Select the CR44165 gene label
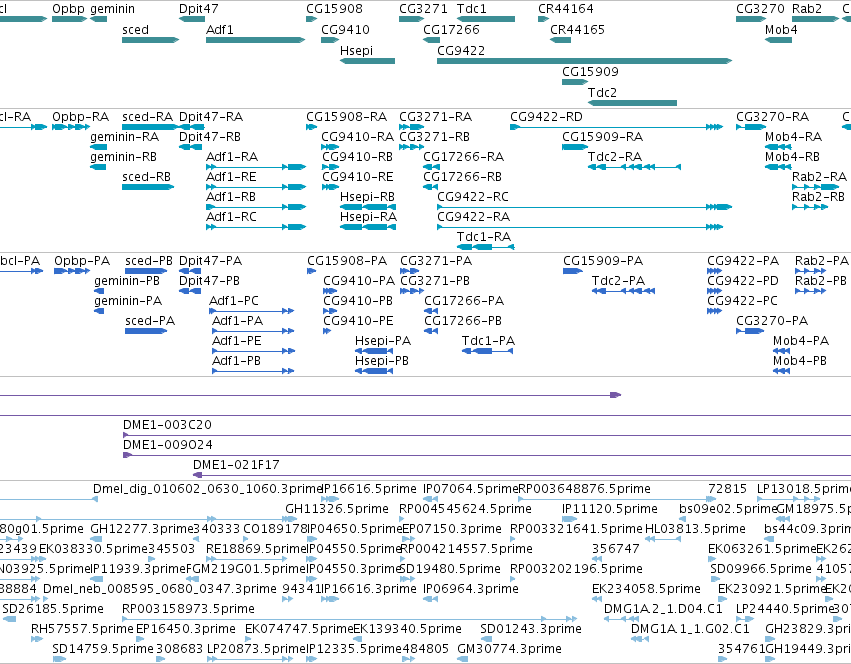This screenshot has width=851, height=664. tap(577, 29)
